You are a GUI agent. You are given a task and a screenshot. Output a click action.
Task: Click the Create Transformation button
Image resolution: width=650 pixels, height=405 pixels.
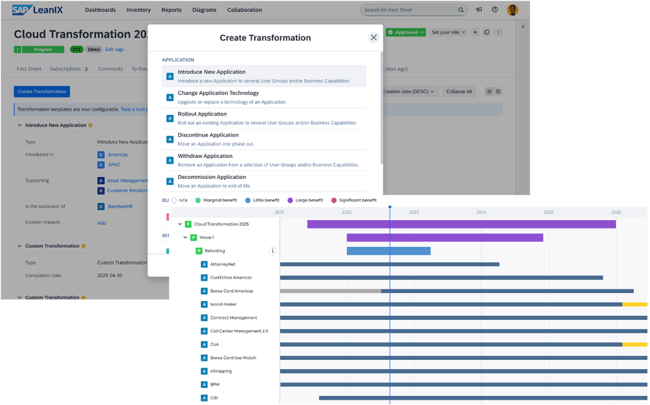point(42,91)
